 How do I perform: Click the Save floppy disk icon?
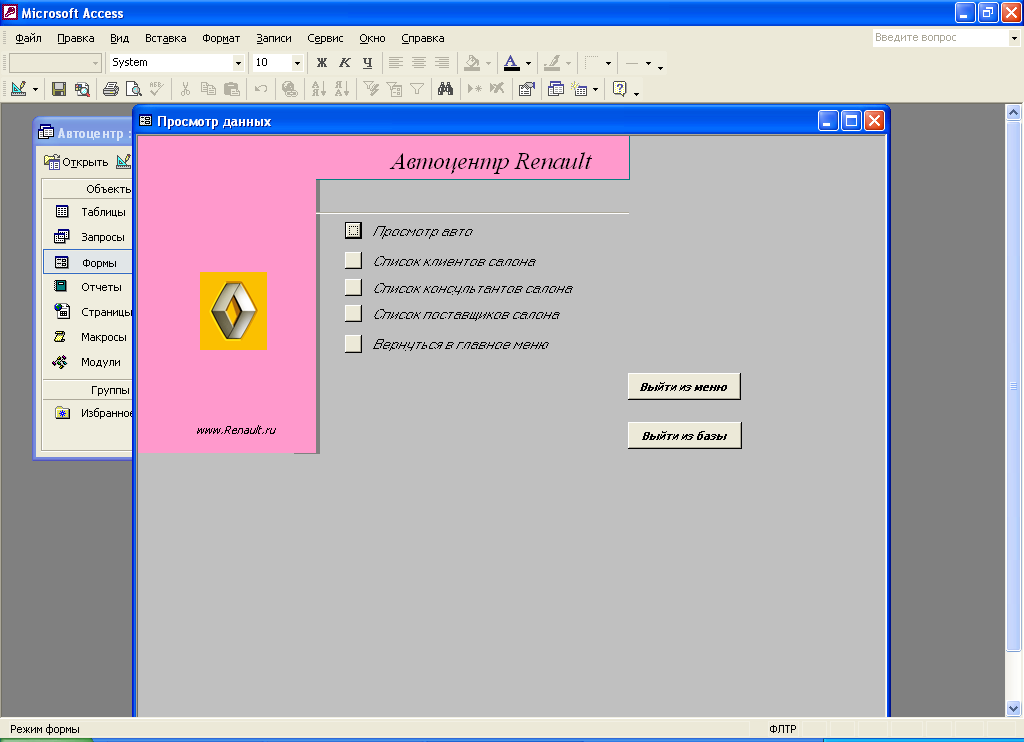(x=59, y=89)
